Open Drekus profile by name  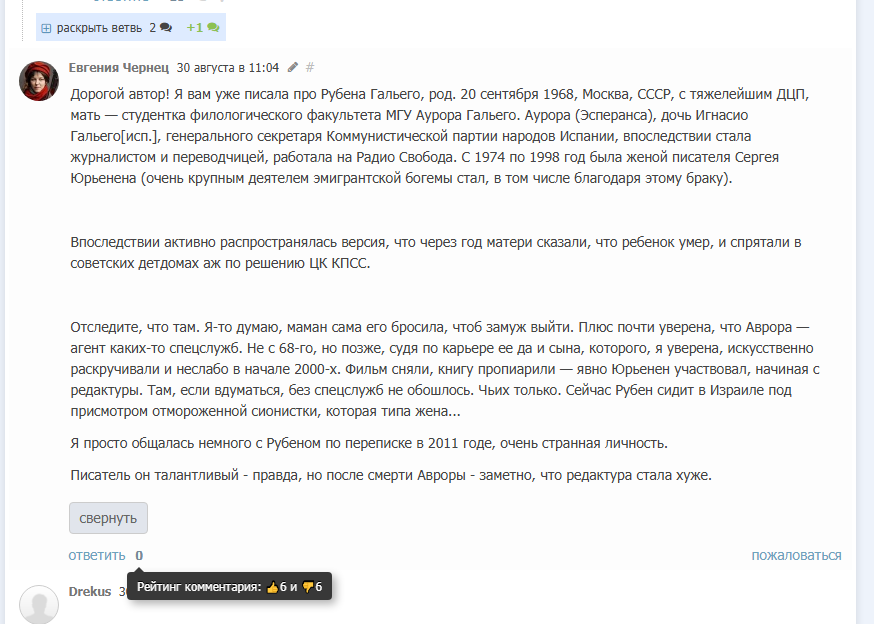[x=90, y=592]
